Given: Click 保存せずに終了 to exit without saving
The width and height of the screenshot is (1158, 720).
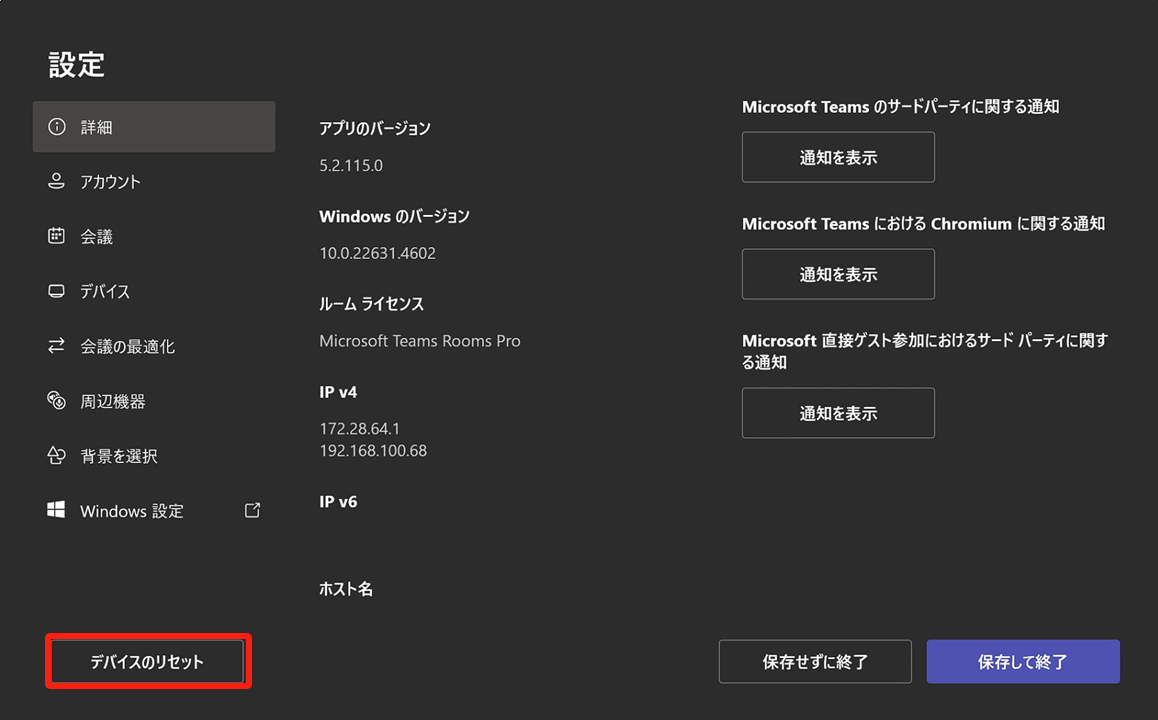Looking at the screenshot, I should (x=815, y=662).
